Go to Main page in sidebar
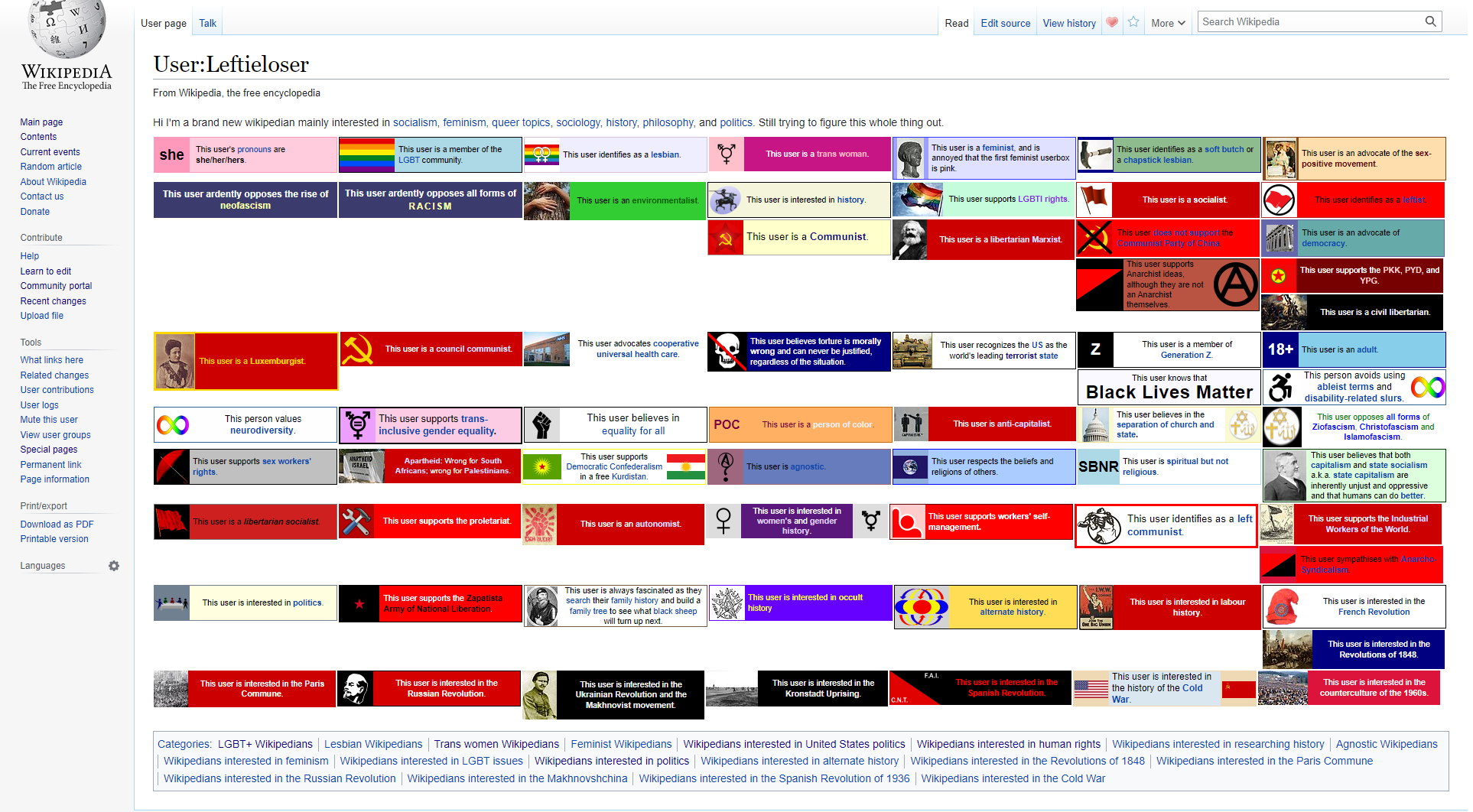The width and height of the screenshot is (1473, 812). coord(41,122)
